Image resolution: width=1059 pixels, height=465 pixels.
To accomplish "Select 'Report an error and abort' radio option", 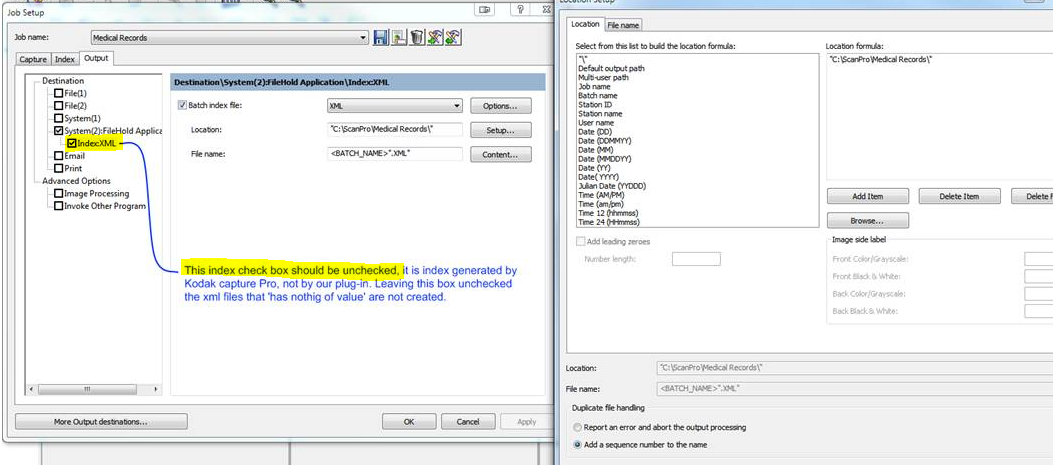I will coord(579,427).
